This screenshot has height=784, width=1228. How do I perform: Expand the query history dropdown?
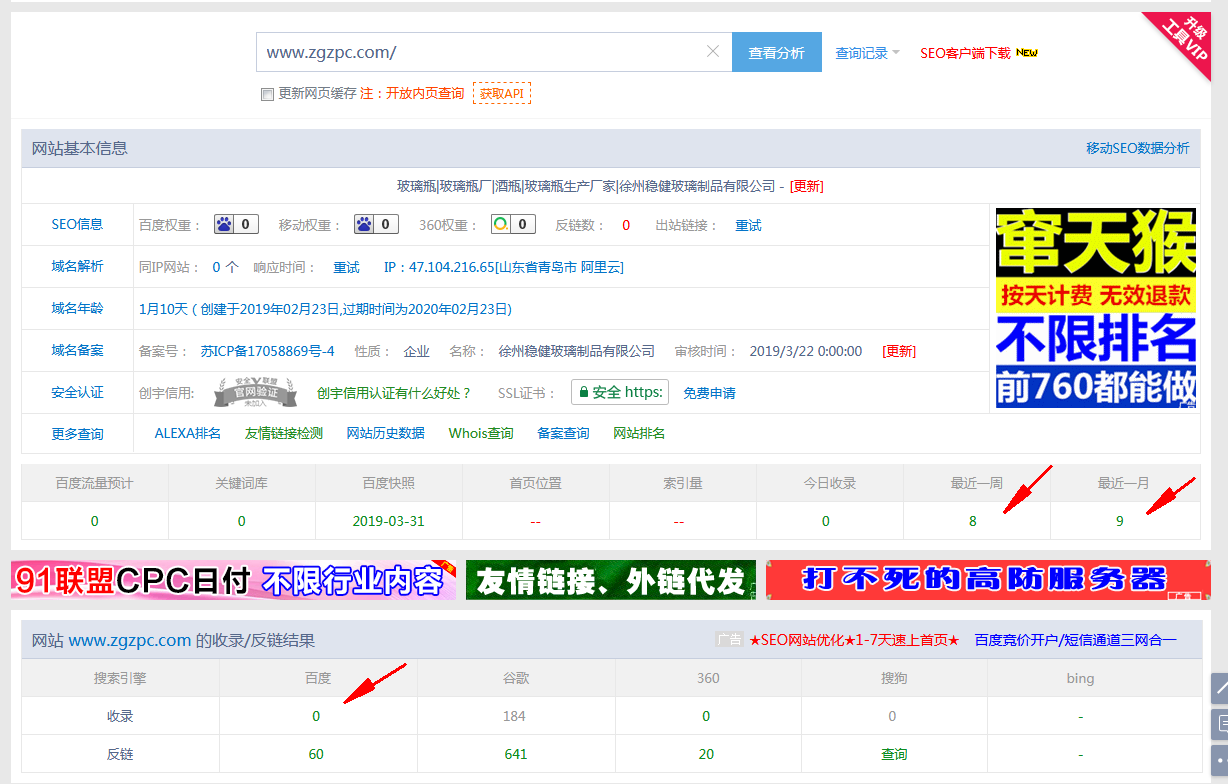[867, 53]
